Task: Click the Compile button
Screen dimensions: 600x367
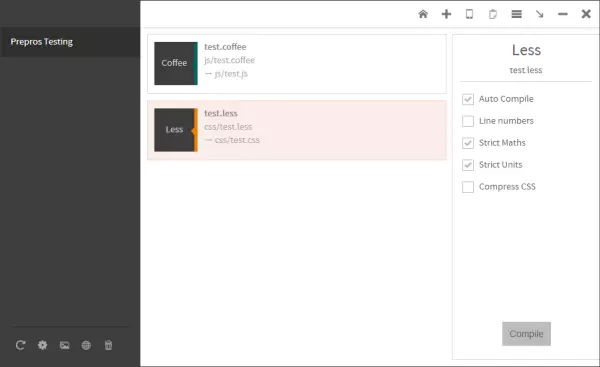Action: pos(527,334)
